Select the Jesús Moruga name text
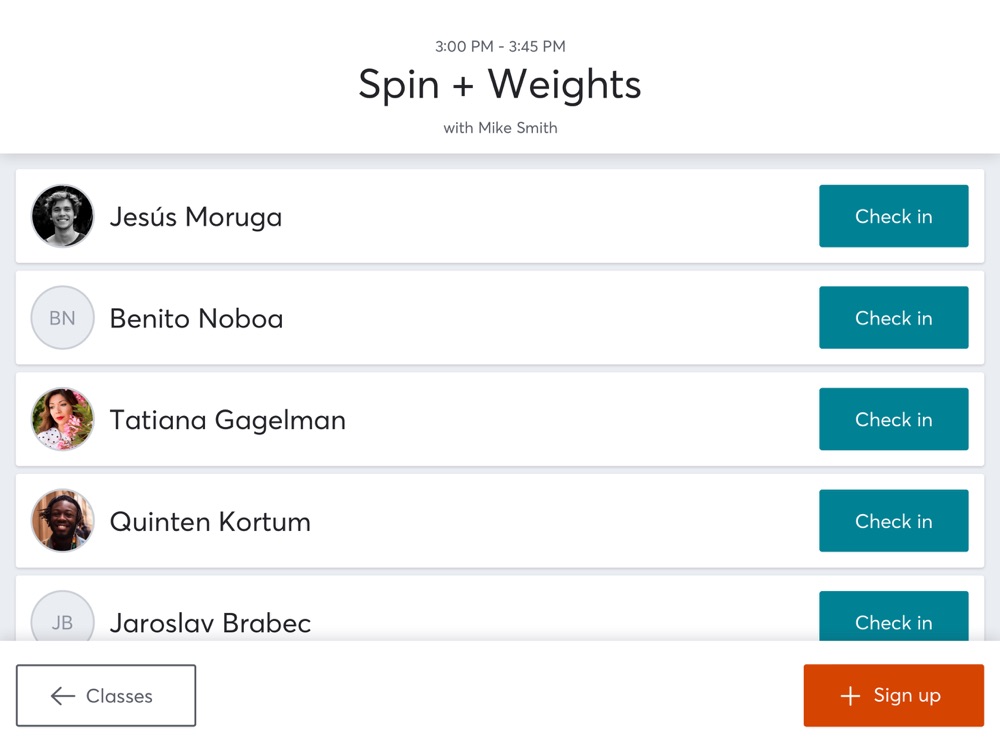1000x750 pixels. tap(196, 217)
